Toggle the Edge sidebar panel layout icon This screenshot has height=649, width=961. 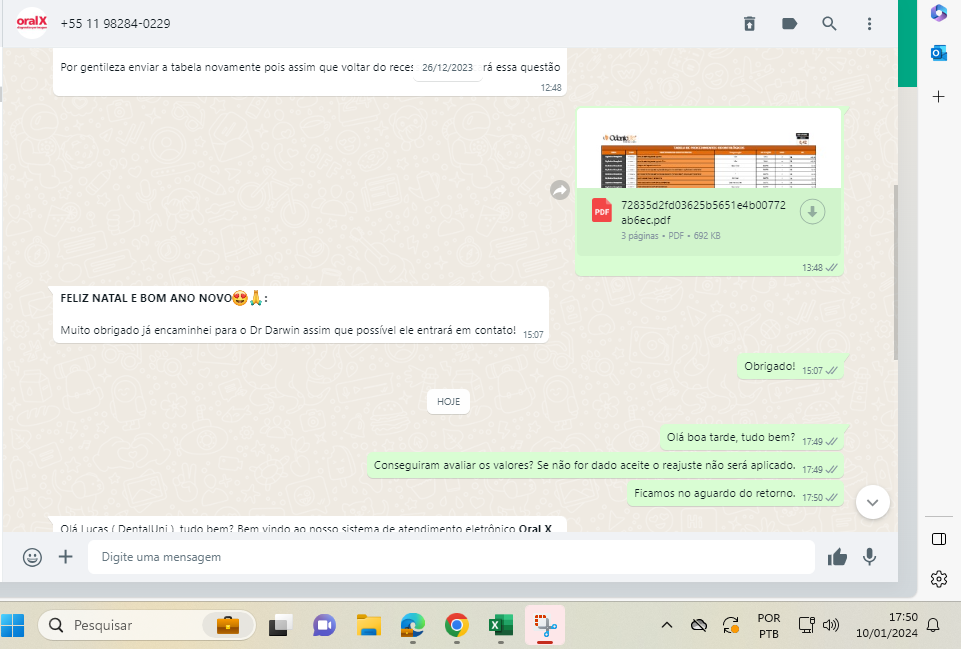938,539
